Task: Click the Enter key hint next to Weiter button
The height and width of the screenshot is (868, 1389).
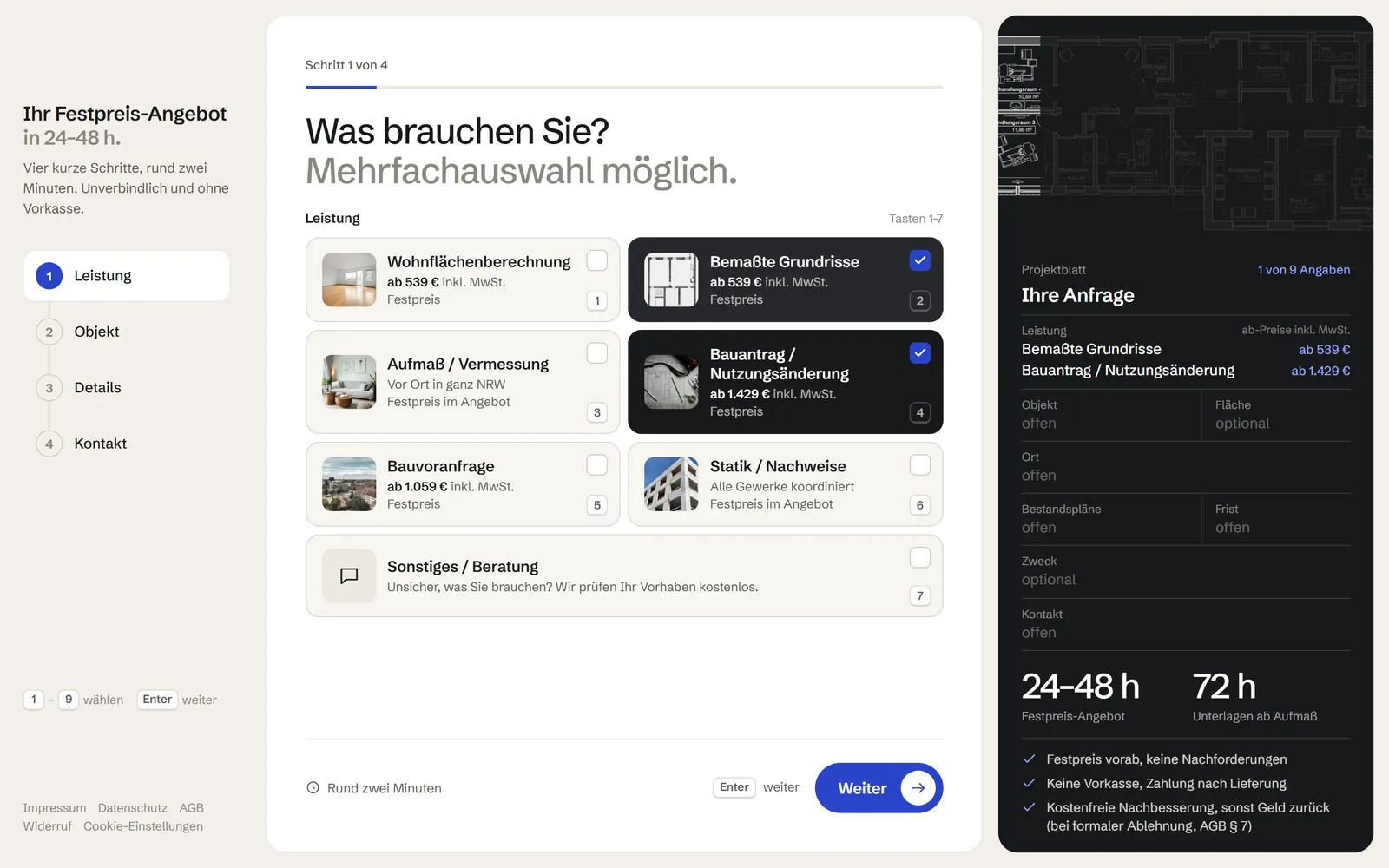Action: [734, 787]
